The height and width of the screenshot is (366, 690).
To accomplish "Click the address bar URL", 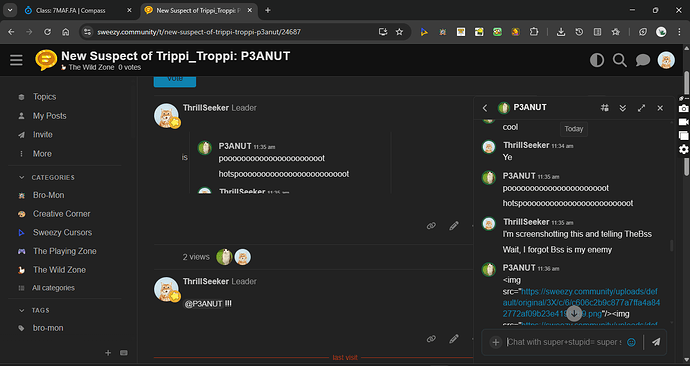I will pos(199,32).
